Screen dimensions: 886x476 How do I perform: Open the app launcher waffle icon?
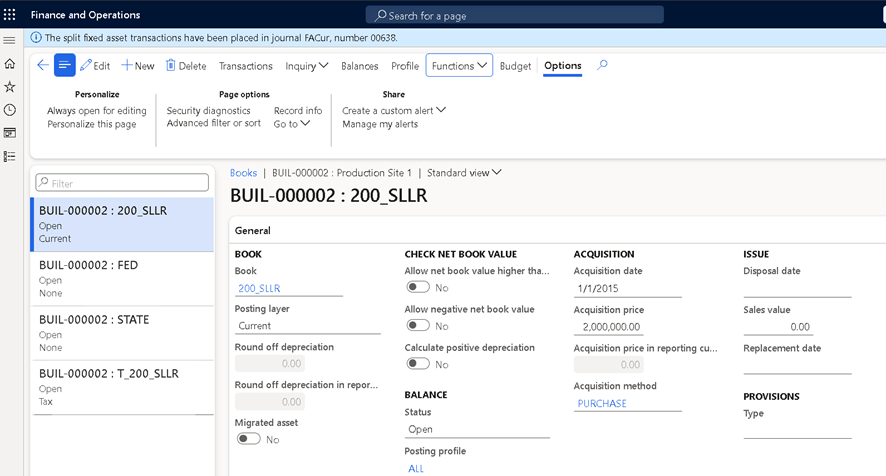pyautogui.click(x=10, y=15)
